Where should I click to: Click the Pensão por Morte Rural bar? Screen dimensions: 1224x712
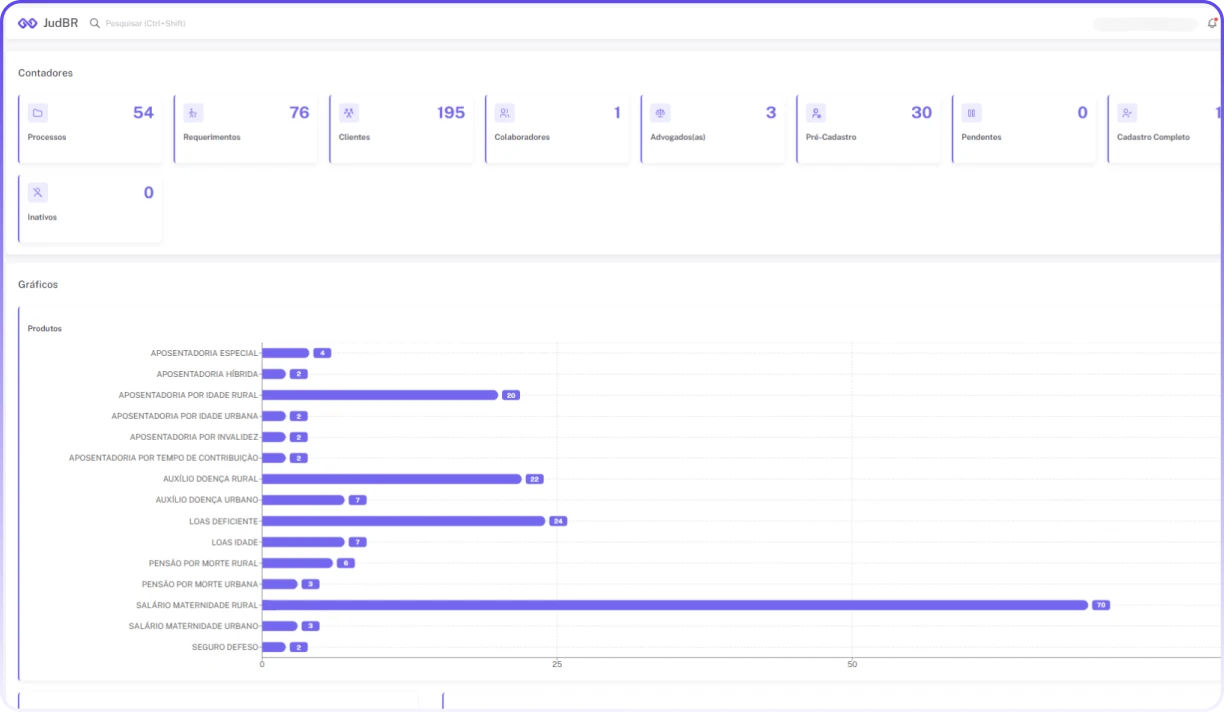point(297,563)
